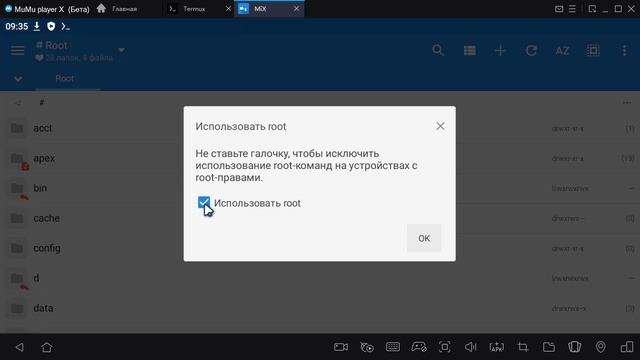Switch view mode with grid icon

(469, 51)
